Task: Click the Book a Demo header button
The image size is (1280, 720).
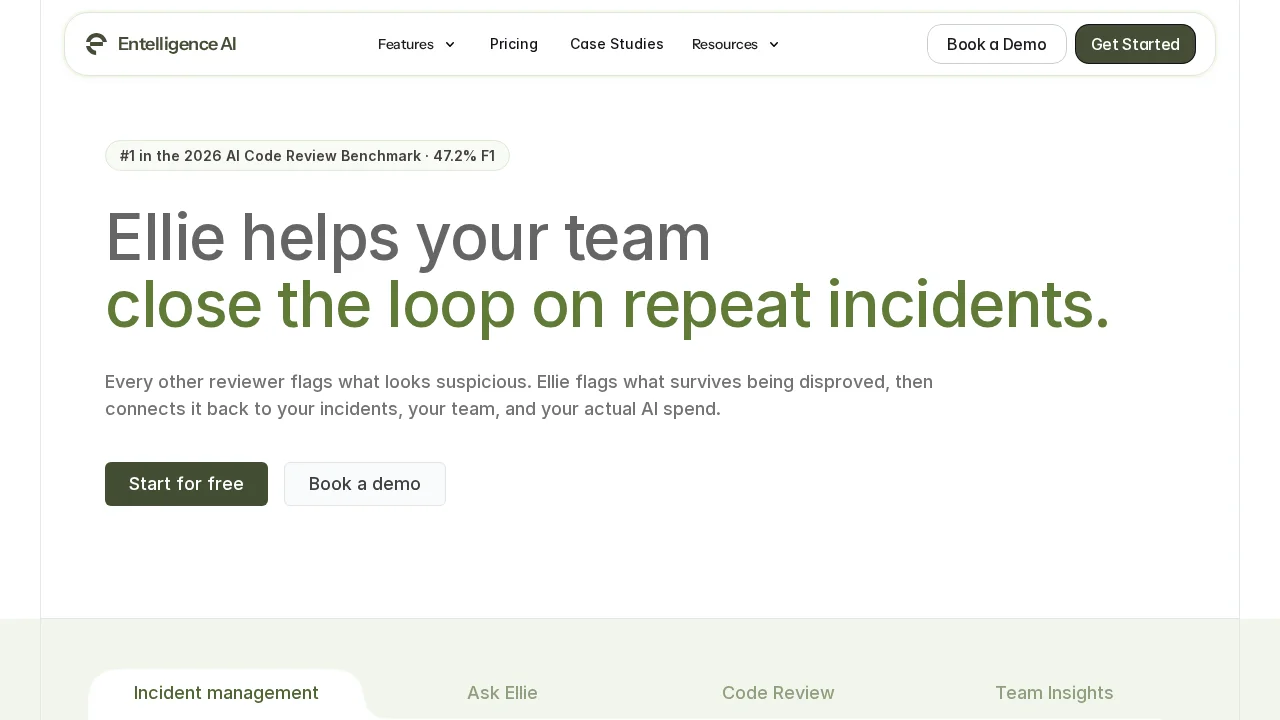Action: [x=996, y=44]
